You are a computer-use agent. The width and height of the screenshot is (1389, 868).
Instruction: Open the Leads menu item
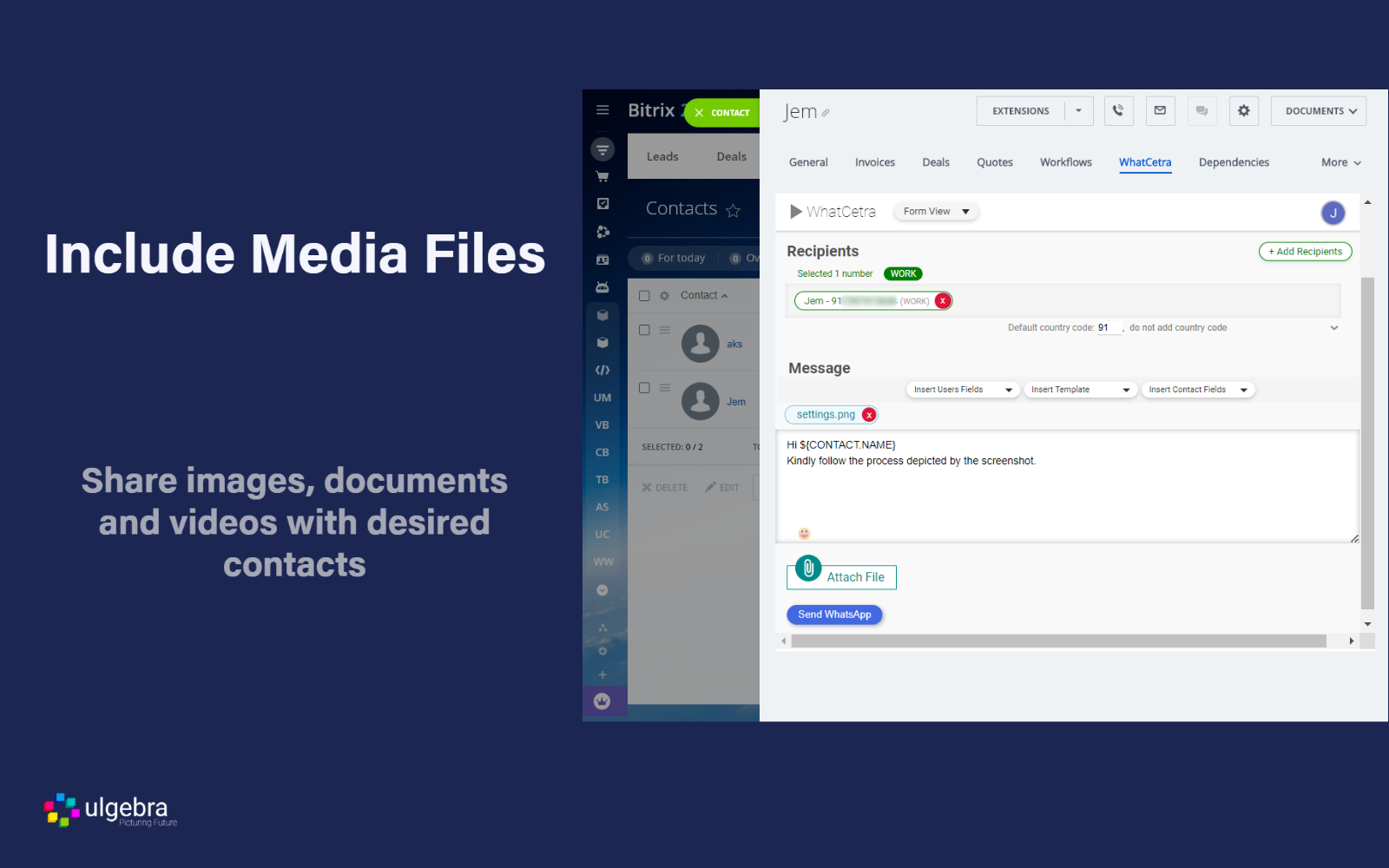(662, 157)
